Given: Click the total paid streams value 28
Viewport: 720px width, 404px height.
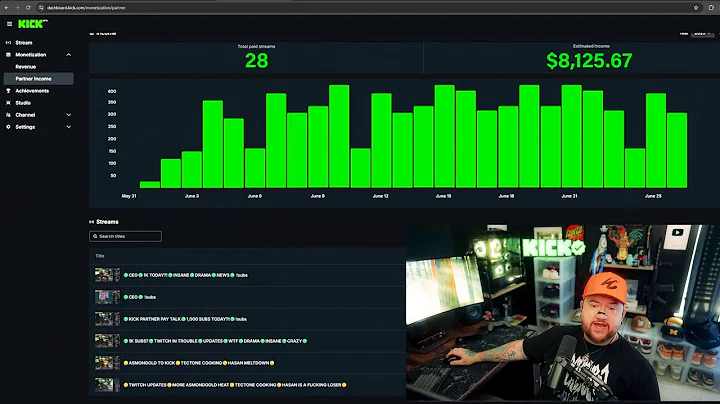Looking at the screenshot, I should coord(256,61).
